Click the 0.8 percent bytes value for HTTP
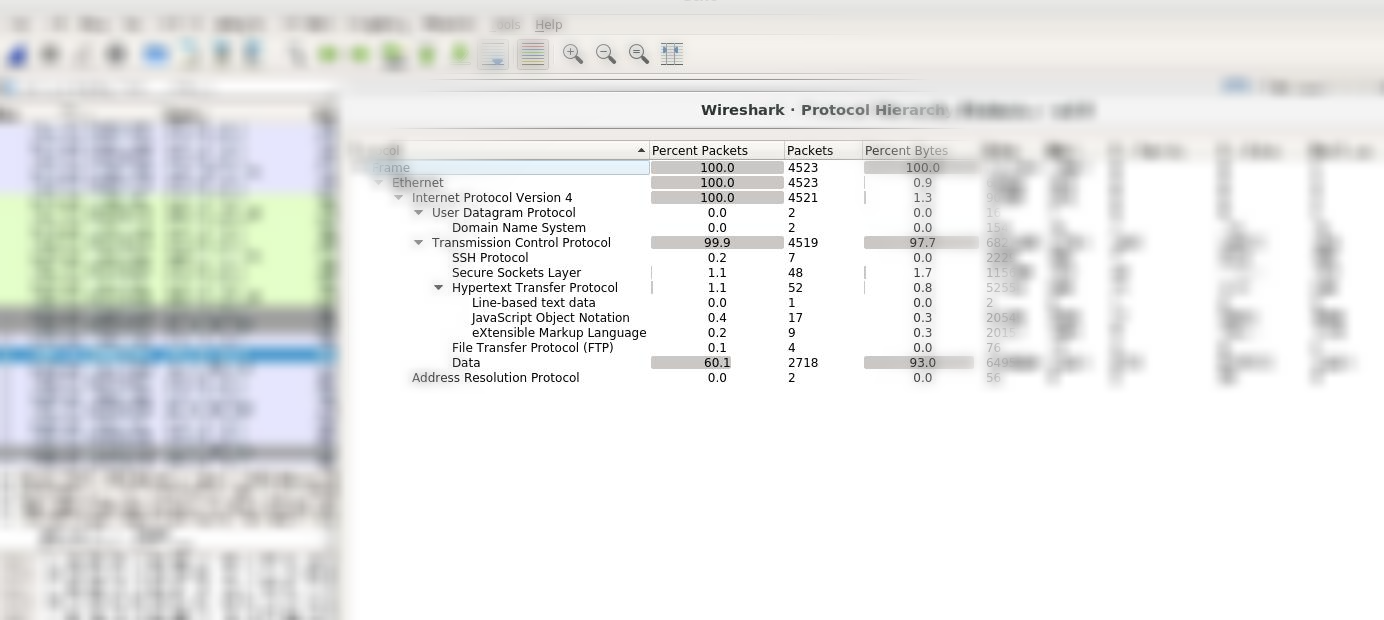Screen dimensions: 1384x620 click(922, 288)
